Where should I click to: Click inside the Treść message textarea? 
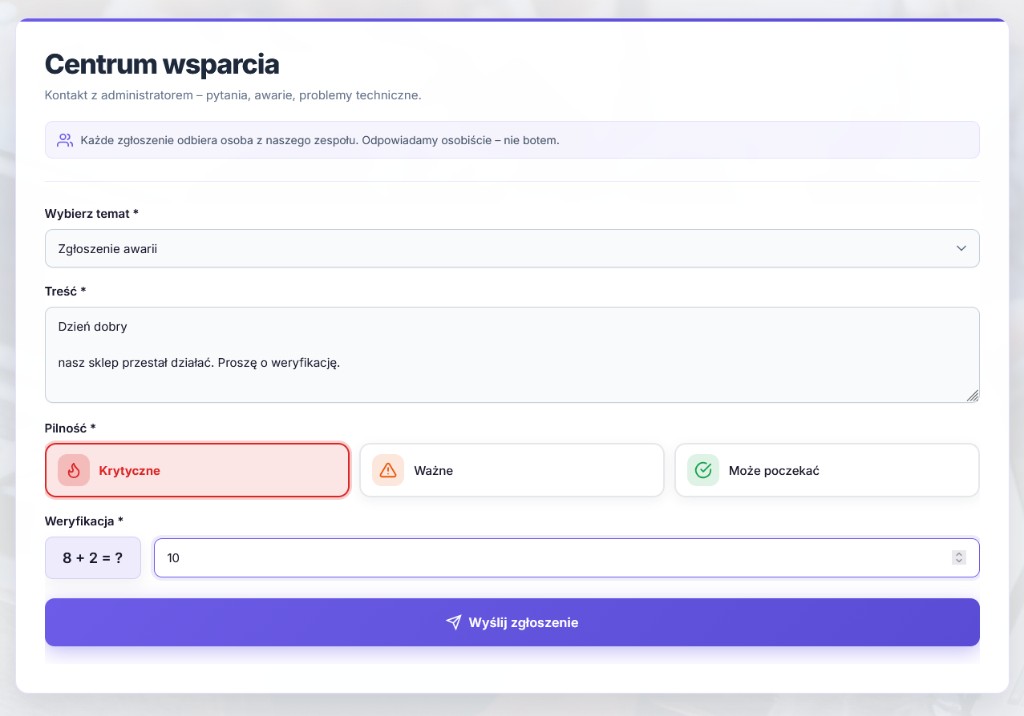pos(512,355)
